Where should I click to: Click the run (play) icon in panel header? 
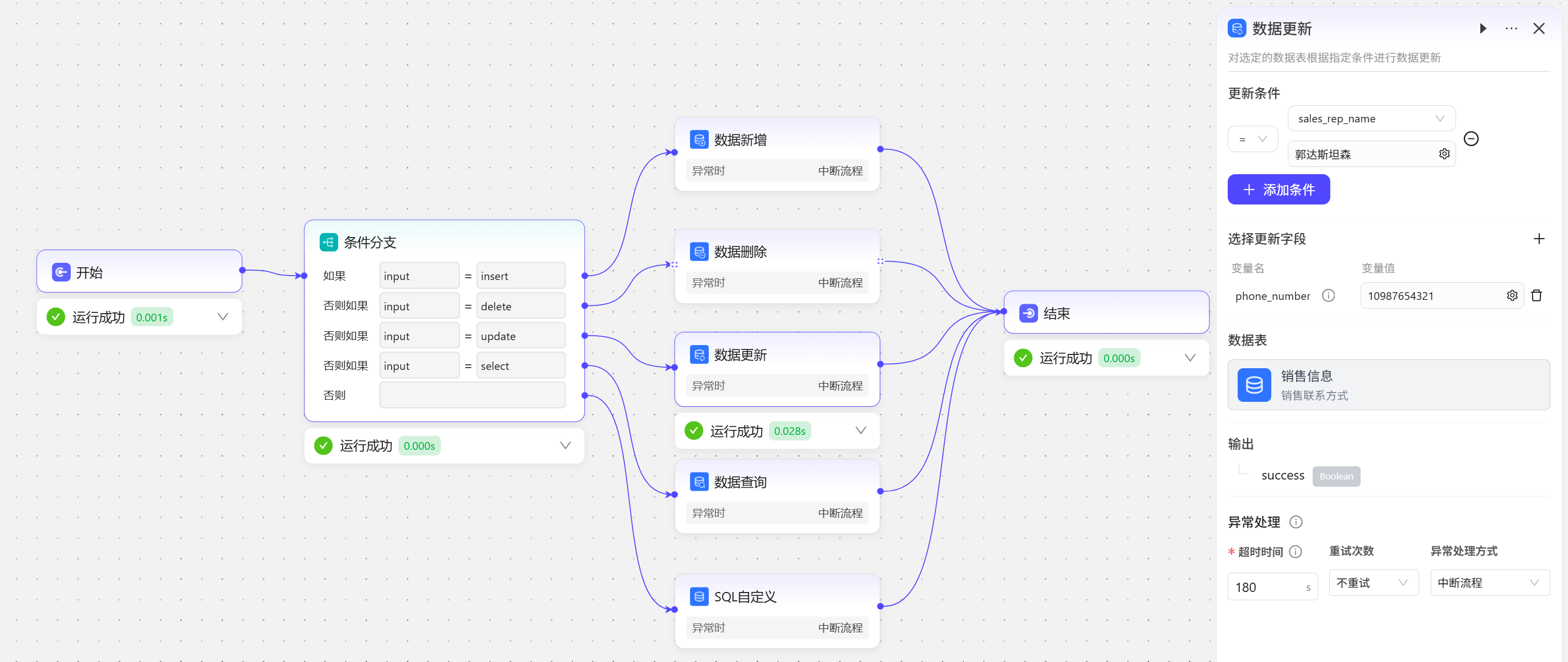1483,29
